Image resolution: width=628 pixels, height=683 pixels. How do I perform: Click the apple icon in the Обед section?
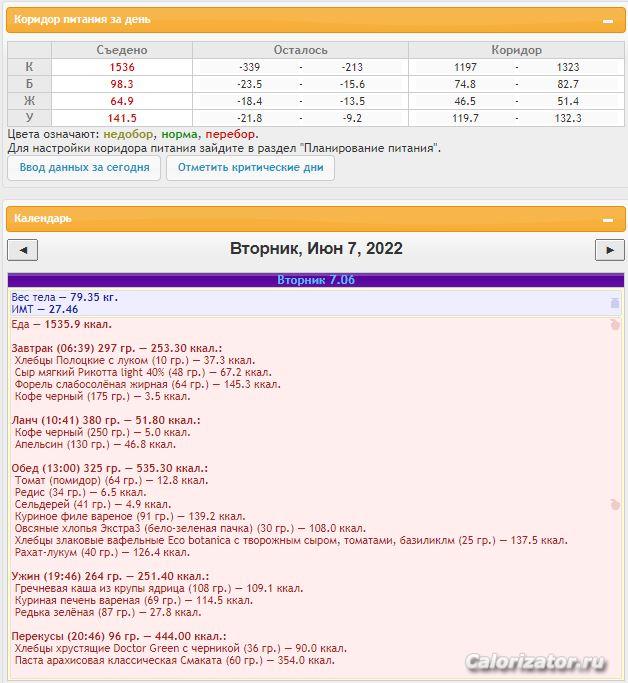(615, 505)
